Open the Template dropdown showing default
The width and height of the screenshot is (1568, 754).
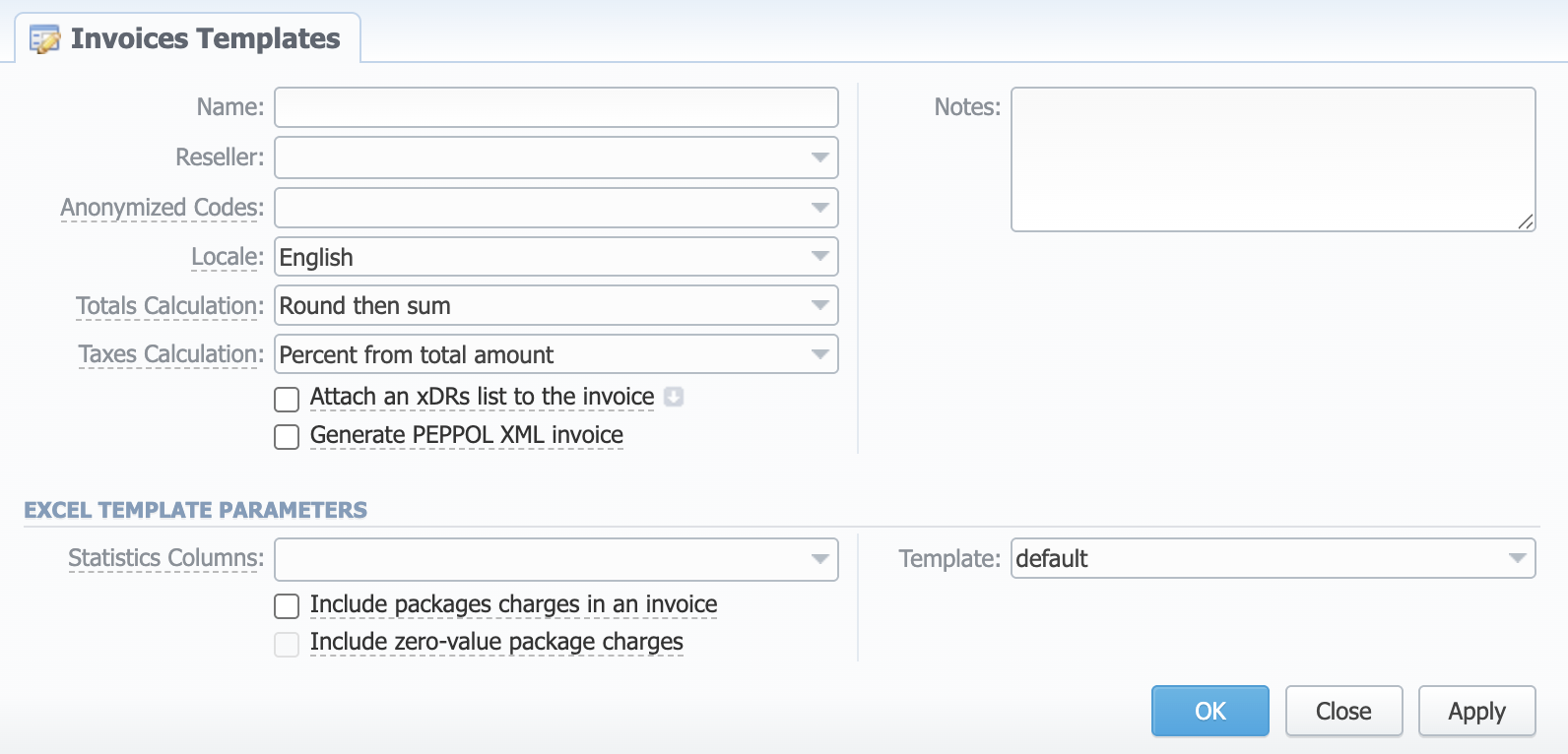pyautogui.click(x=1274, y=558)
